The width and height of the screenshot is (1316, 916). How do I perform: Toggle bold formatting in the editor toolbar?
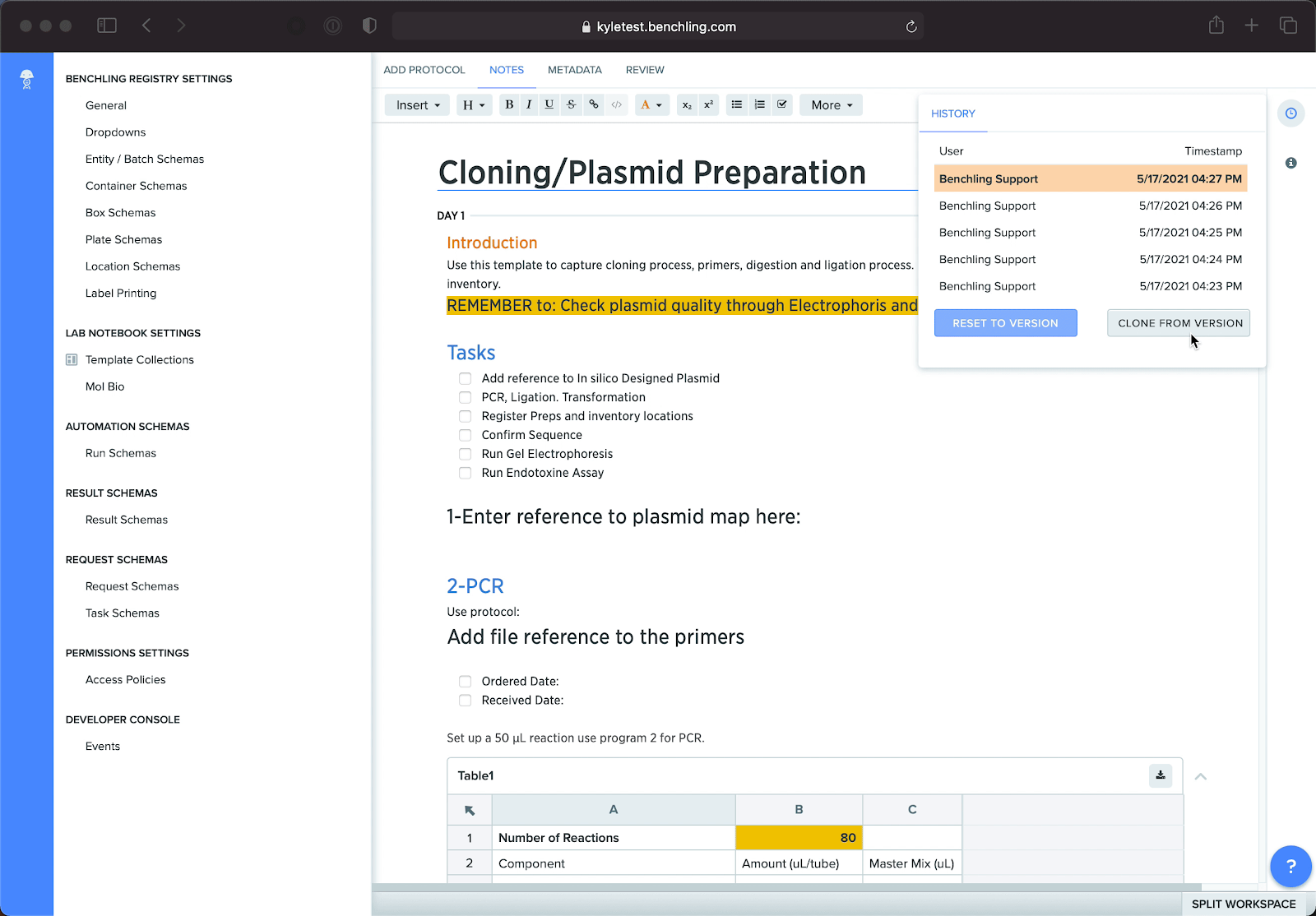509,104
